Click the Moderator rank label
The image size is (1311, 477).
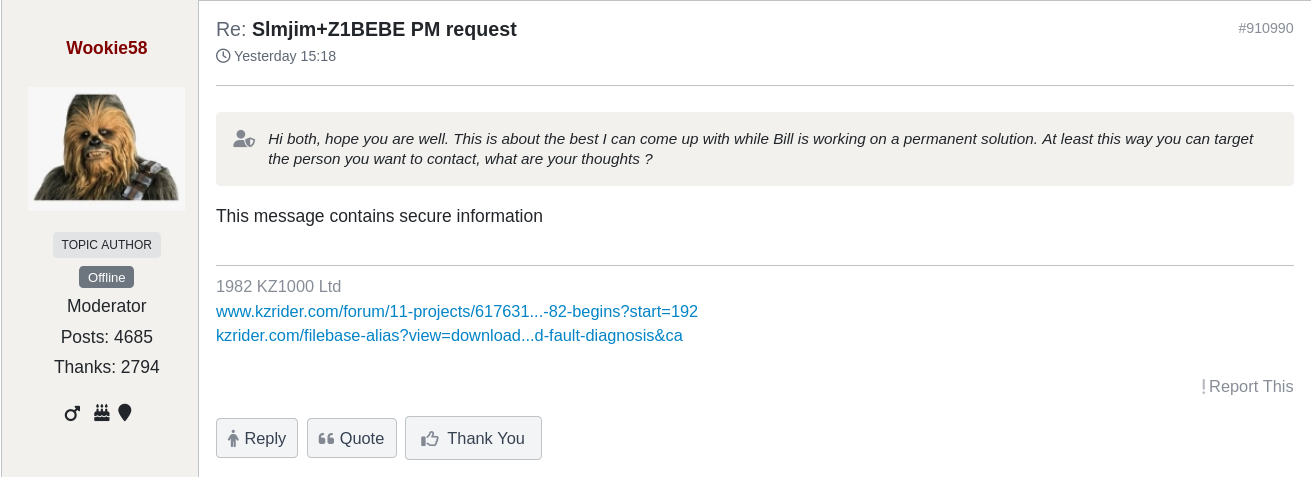(x=107, y=306)
